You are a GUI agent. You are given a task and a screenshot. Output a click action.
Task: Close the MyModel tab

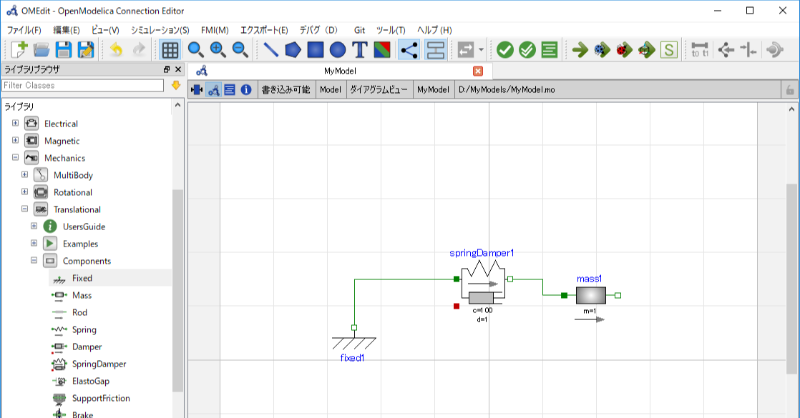click(x=478, y=71)
